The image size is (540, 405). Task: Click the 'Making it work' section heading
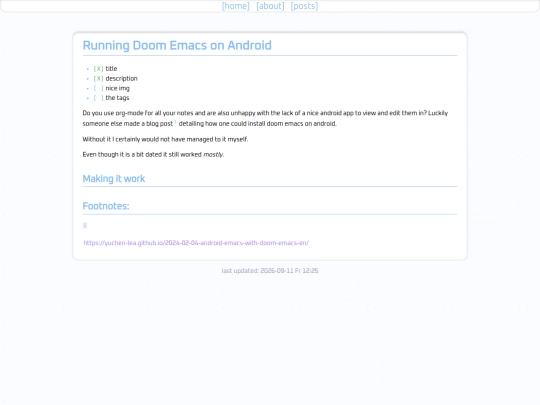114,179
